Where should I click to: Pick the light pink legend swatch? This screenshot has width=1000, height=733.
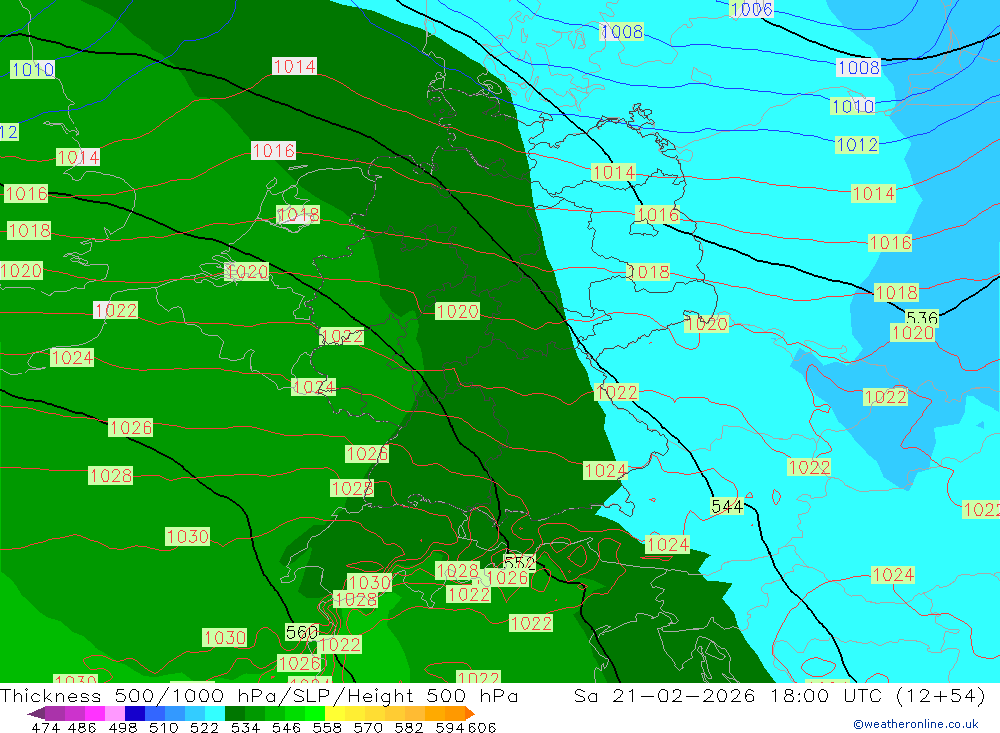[115, 713]
